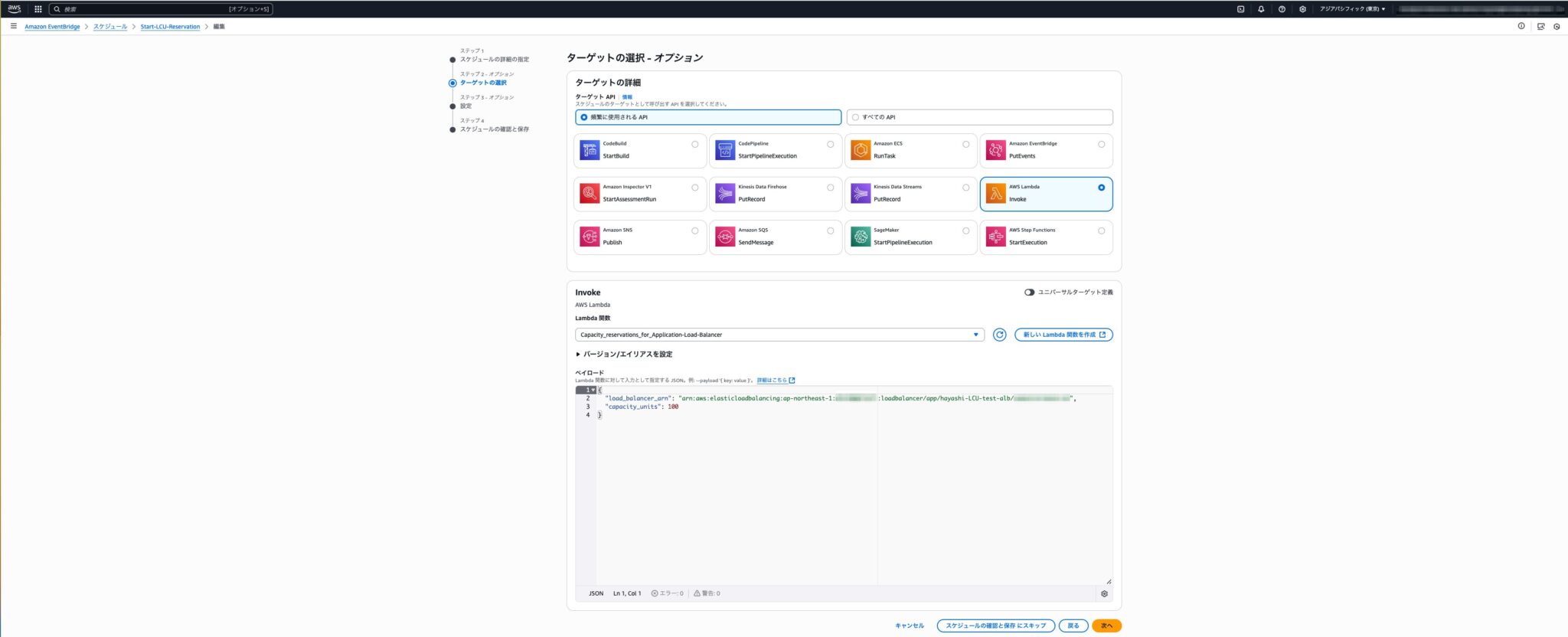Click the help question mark icon
The width and height of the screenshot is (1568, 637).
pos(1282,9)
